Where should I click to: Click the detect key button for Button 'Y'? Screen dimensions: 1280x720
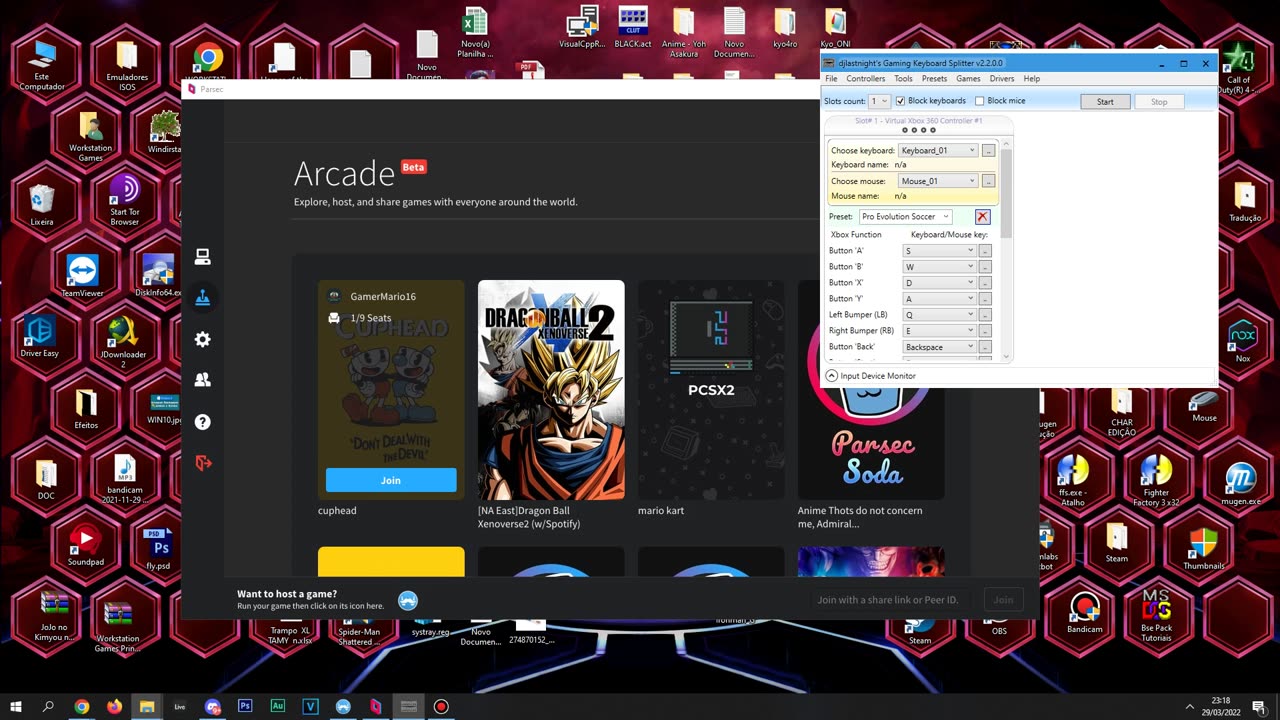985,299
